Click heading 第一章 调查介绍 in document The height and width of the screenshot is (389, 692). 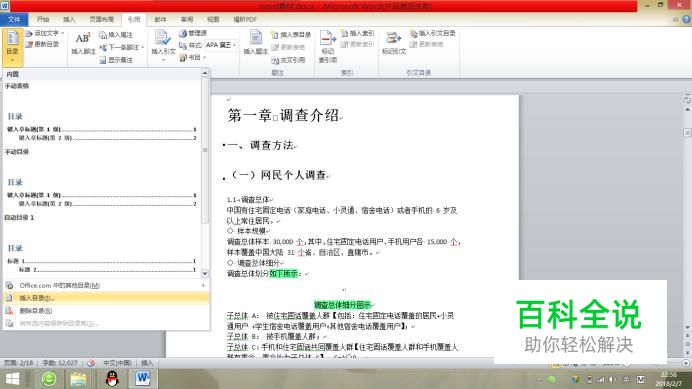284,116
